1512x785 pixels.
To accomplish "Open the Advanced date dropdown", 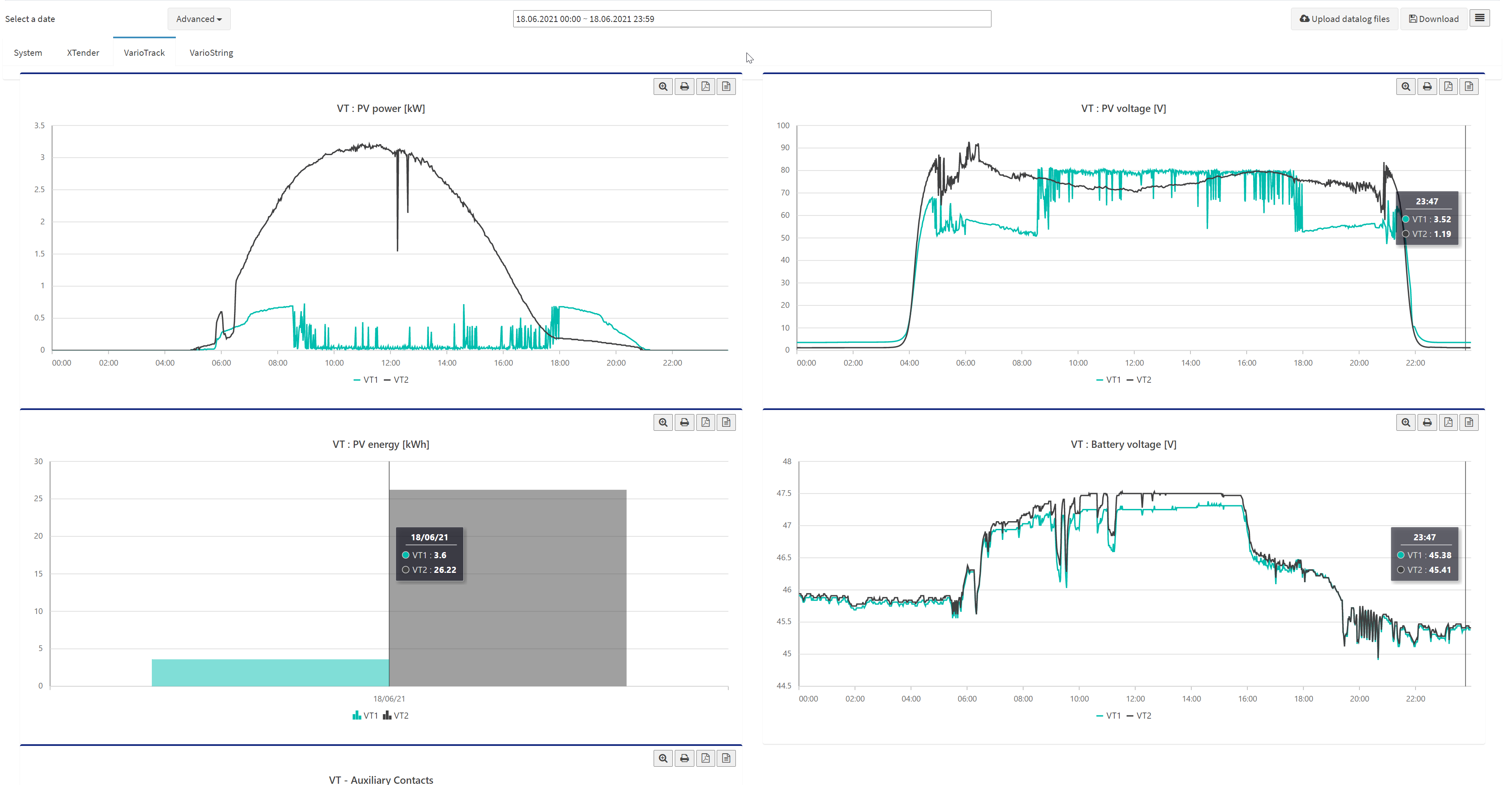I will (x=199, y=19).
